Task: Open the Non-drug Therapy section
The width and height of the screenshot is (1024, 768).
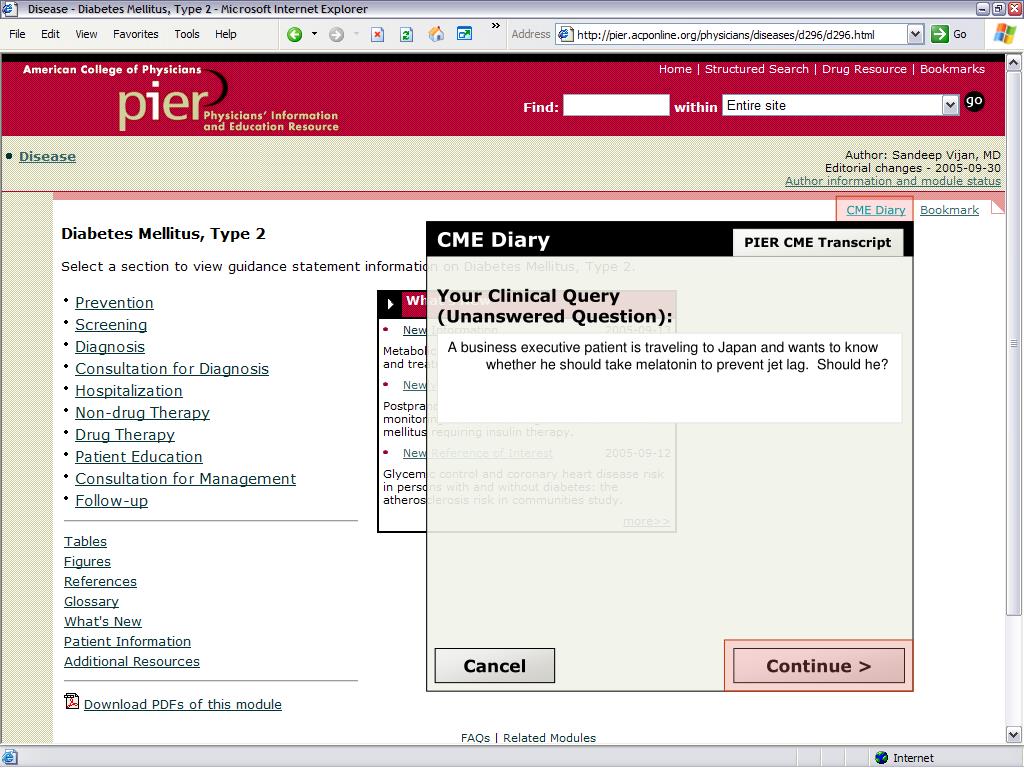Action: pos(142,413)
